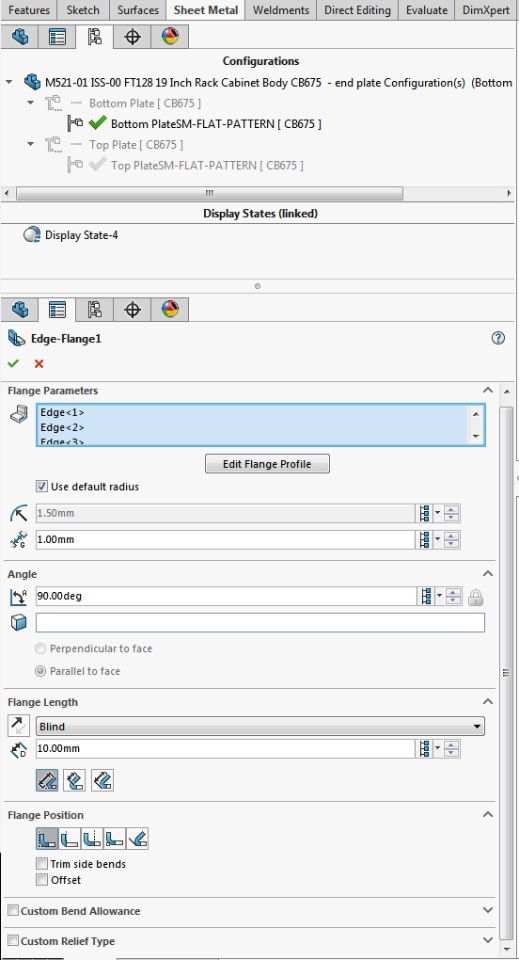The image size is (519, 960).
Task: Select Material Outside flange position
Action: (x=70, y=838)
